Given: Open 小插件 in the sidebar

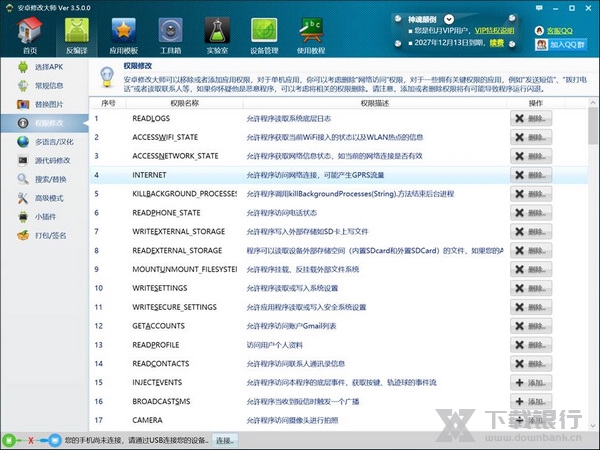Looking at the screenshot, I should pos(44,217).
